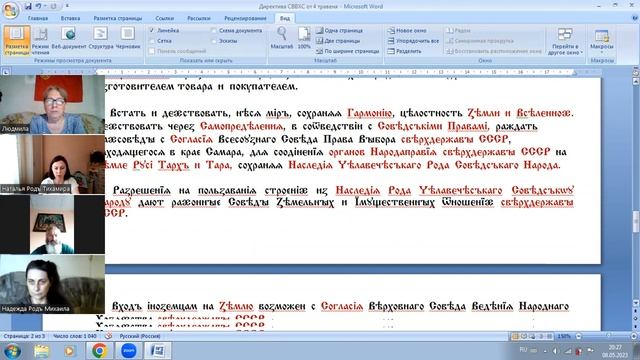Switch to Веб-документ view
Viewport: 640px width, 360px height.
(x=69, y=39)
